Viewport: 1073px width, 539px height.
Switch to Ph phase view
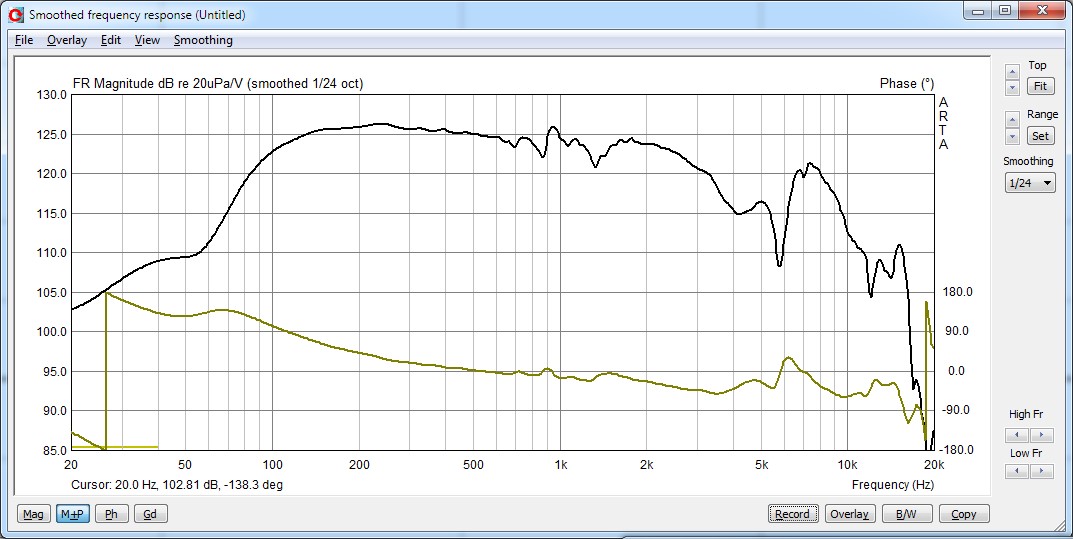pyautogui.click(x=112, y=514)
